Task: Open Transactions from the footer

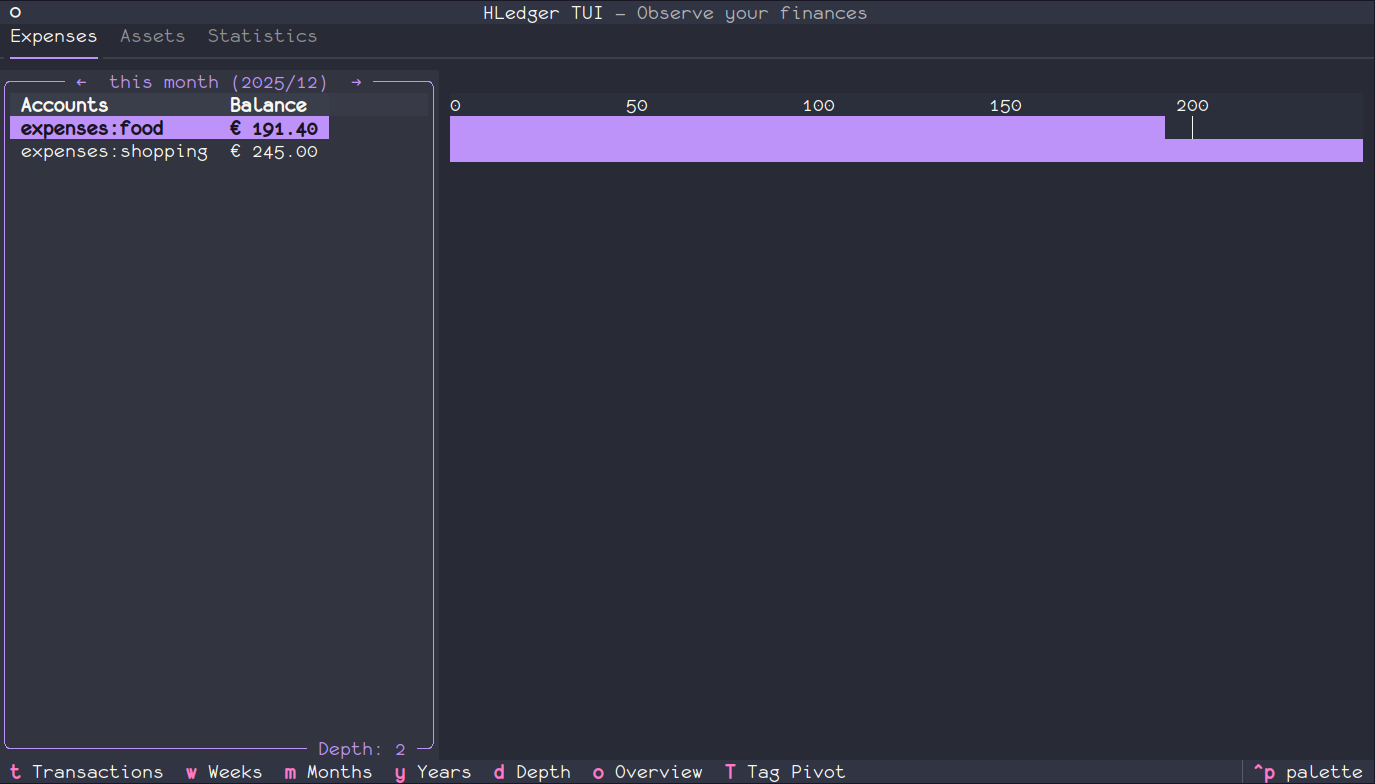Action: pyautogui.click(x=87, y=772)
